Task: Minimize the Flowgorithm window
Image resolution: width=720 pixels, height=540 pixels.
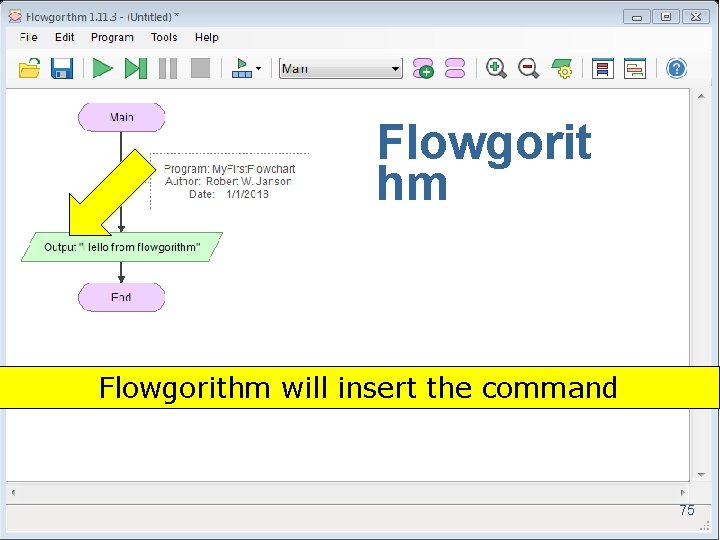Action: [636, 17]
